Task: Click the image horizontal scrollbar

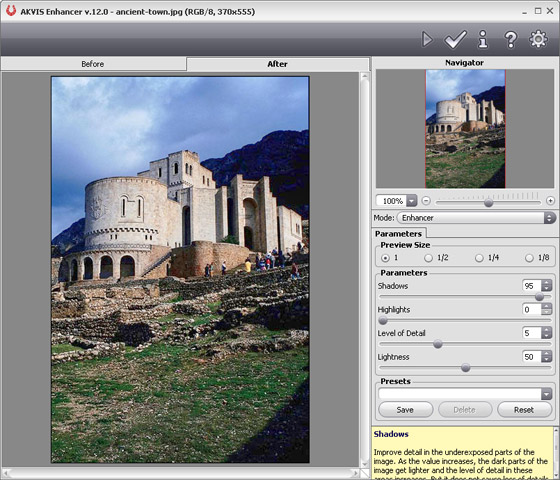Action: click(180, 473)
